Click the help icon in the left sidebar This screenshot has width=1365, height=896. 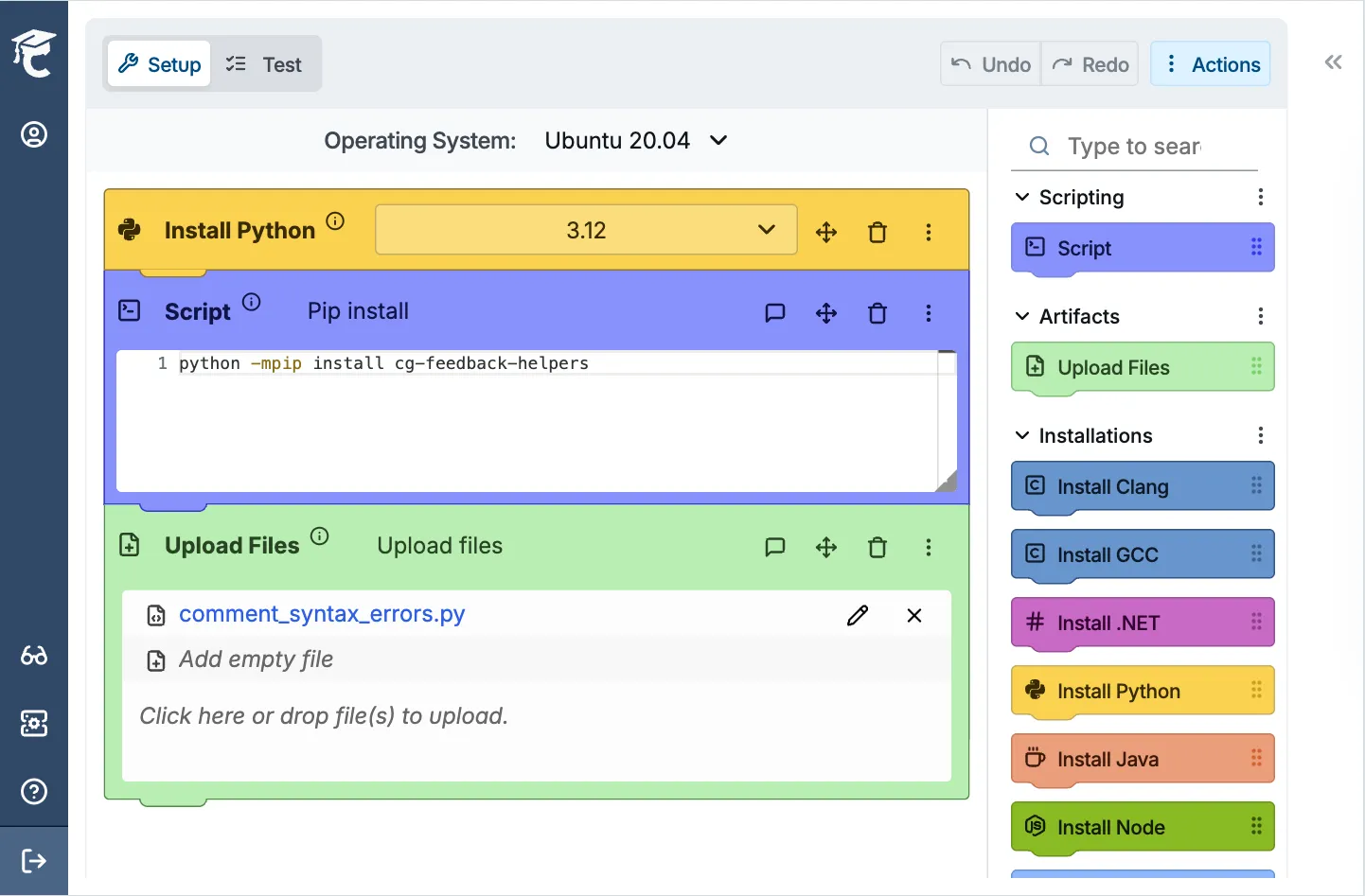34,792
